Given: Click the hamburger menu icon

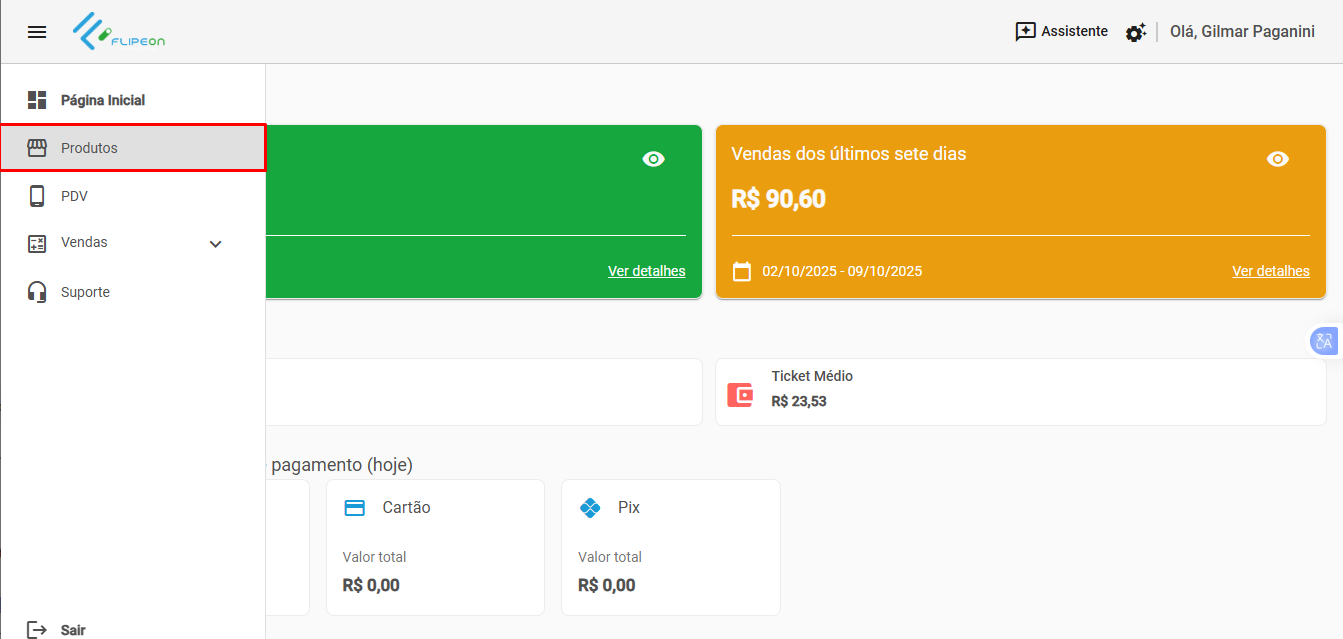Looking at the screenshot, I should pos(37,32).
